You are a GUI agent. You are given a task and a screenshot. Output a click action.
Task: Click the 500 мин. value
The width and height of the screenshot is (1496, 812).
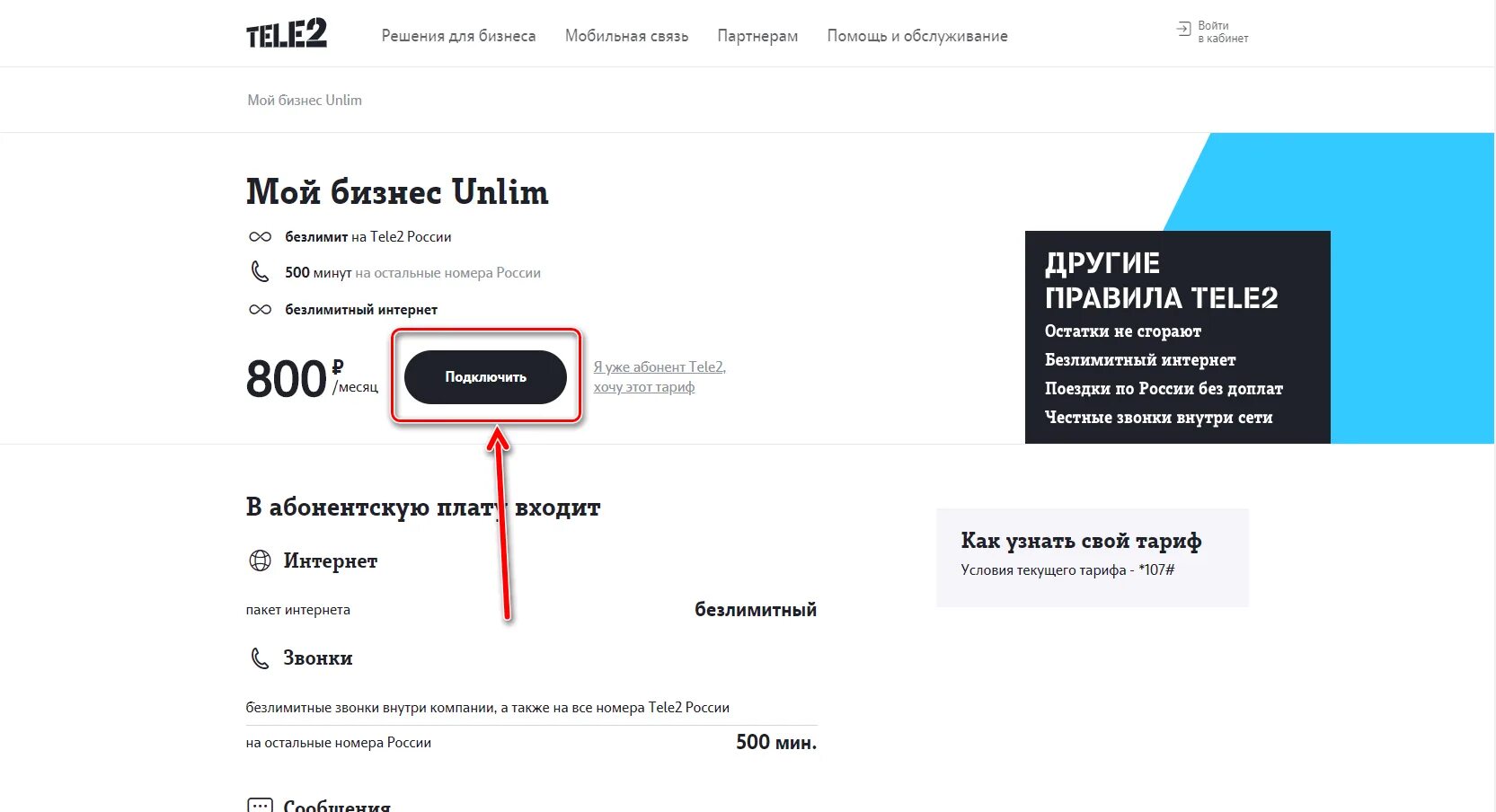click(776, 742)
